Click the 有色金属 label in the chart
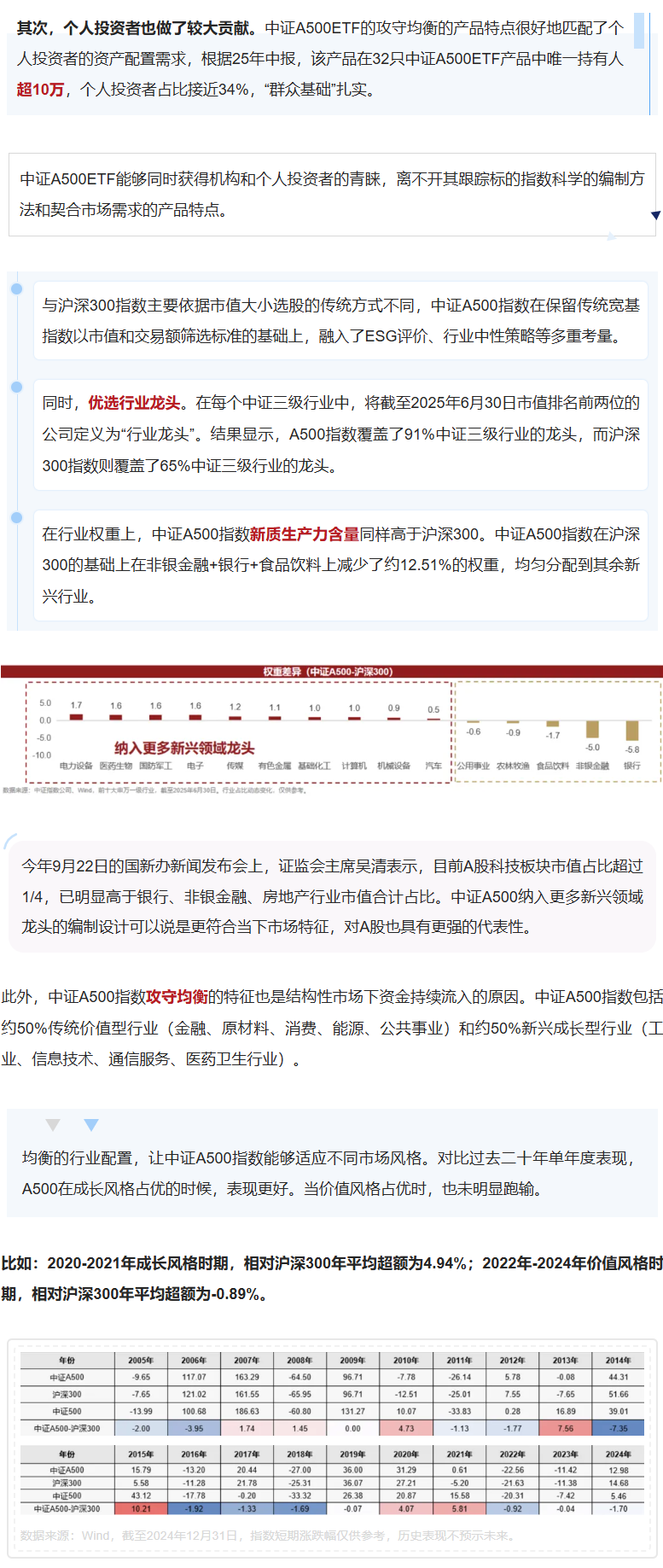663x1568 pixels. point(275,766)
